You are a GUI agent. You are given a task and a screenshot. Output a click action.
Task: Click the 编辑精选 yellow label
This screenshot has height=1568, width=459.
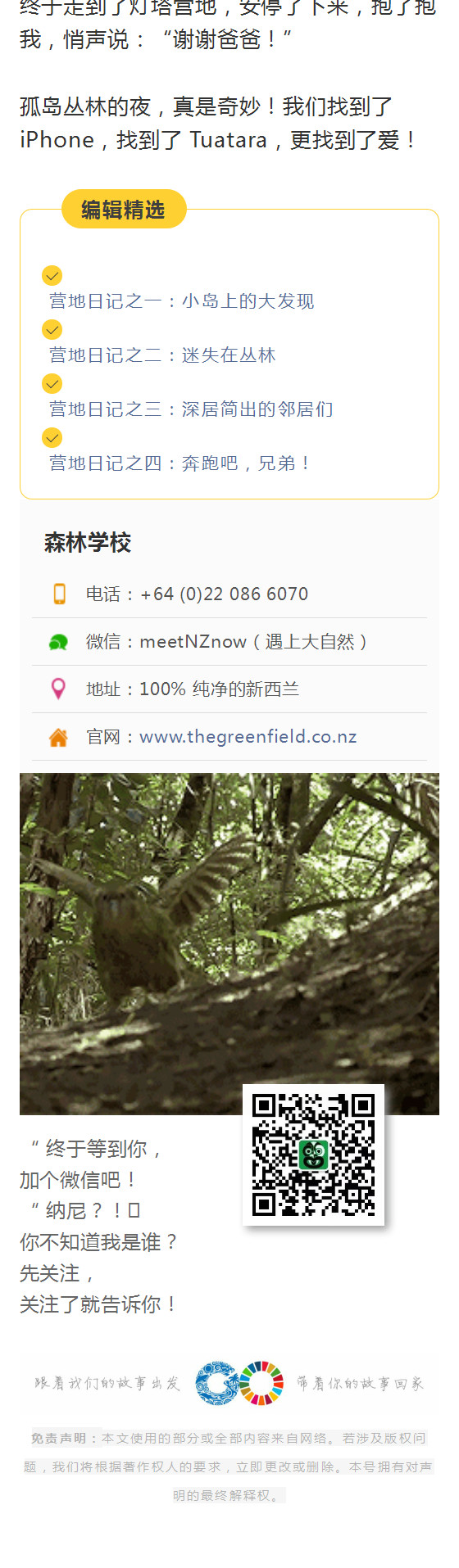(124, 210)
